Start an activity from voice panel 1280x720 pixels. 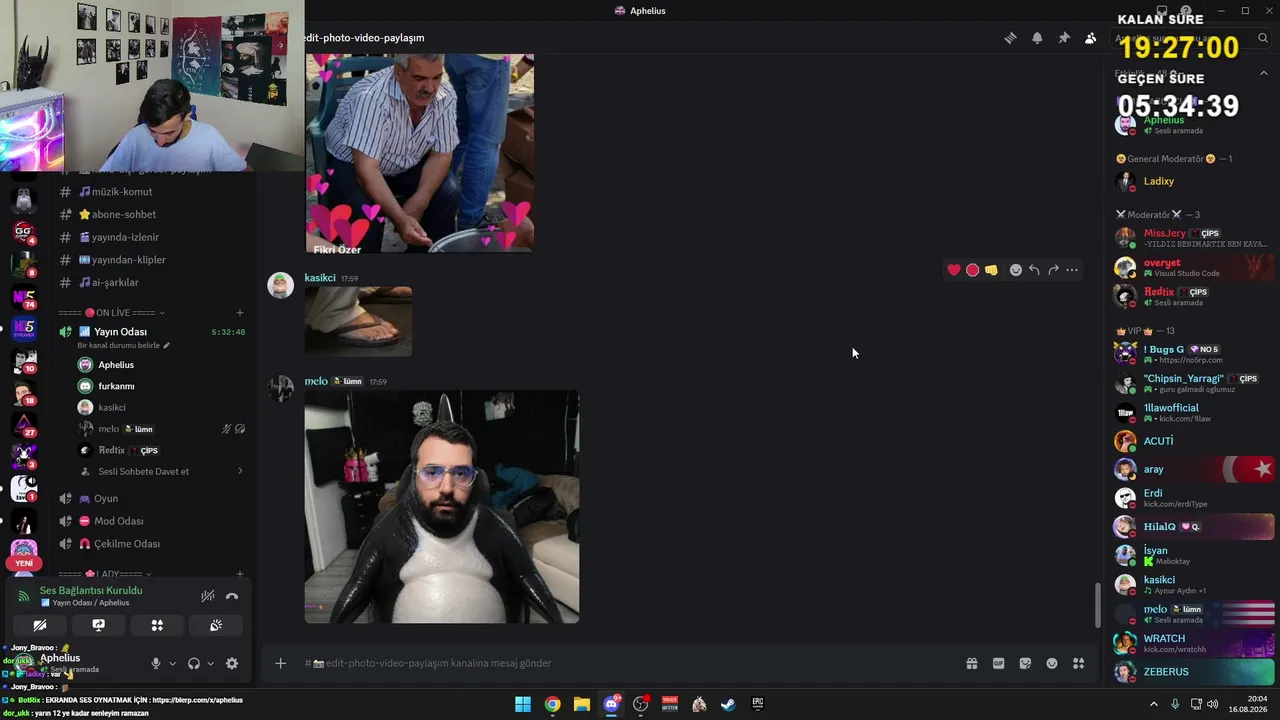[x=157, y=625]
